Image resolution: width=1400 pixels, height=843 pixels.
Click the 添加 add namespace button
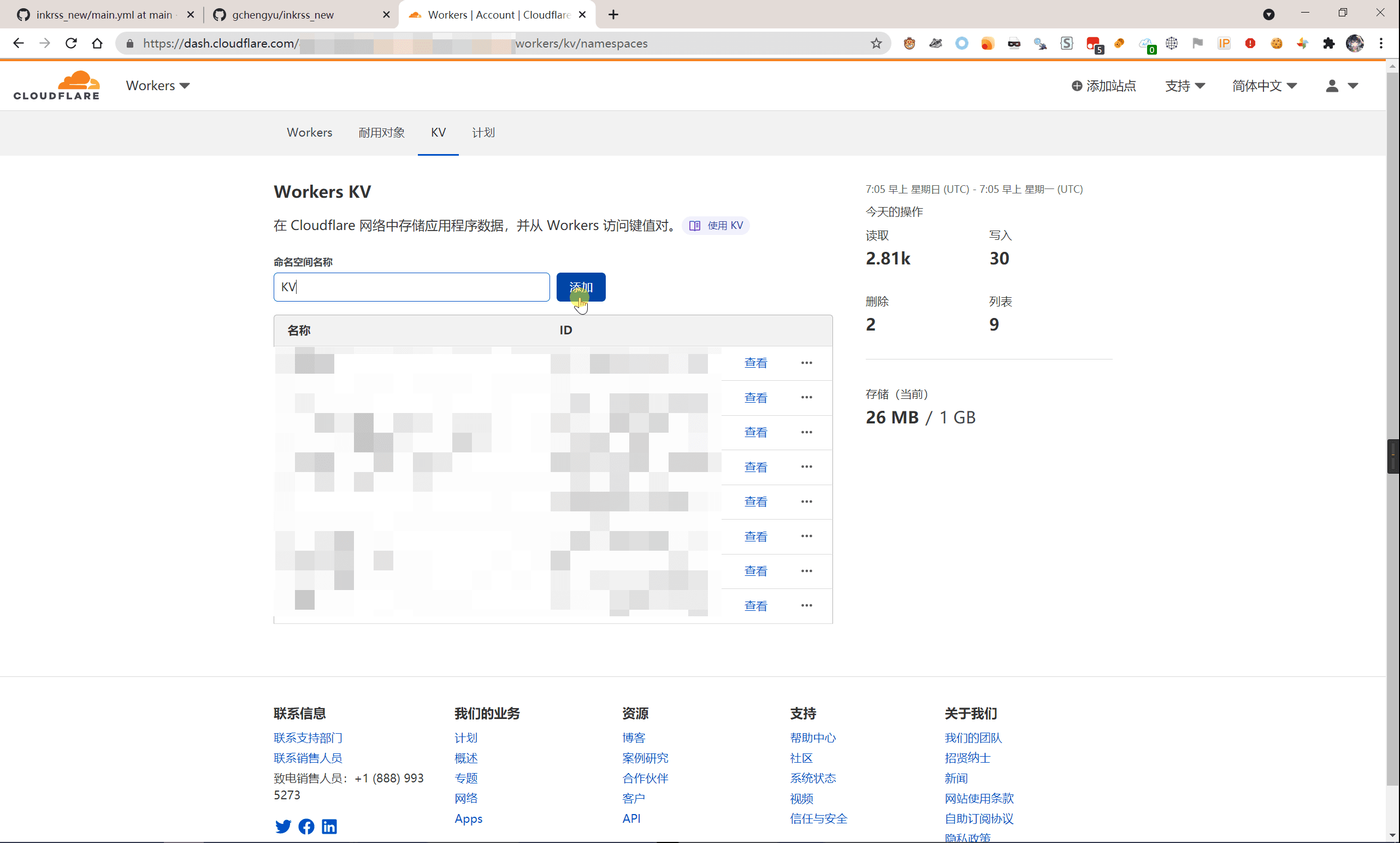coord(581,287)
